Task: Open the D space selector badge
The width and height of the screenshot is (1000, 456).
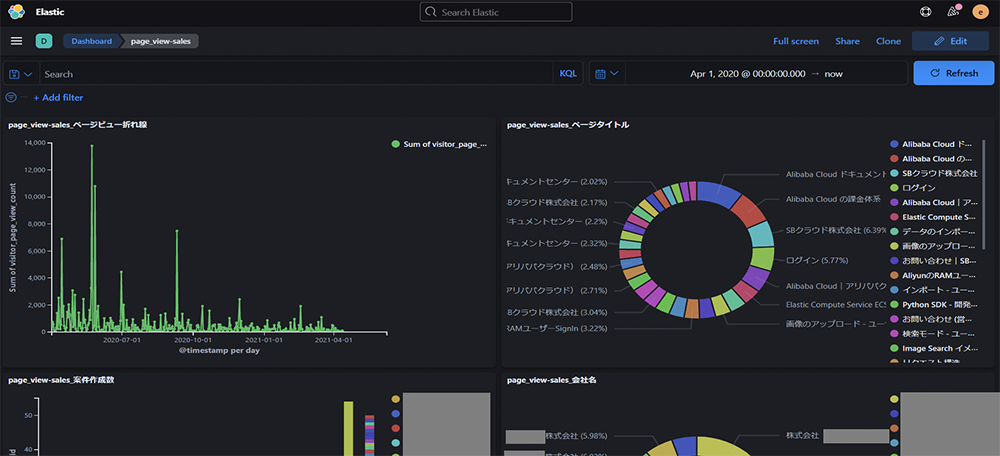Action: (x=43, y=41)
